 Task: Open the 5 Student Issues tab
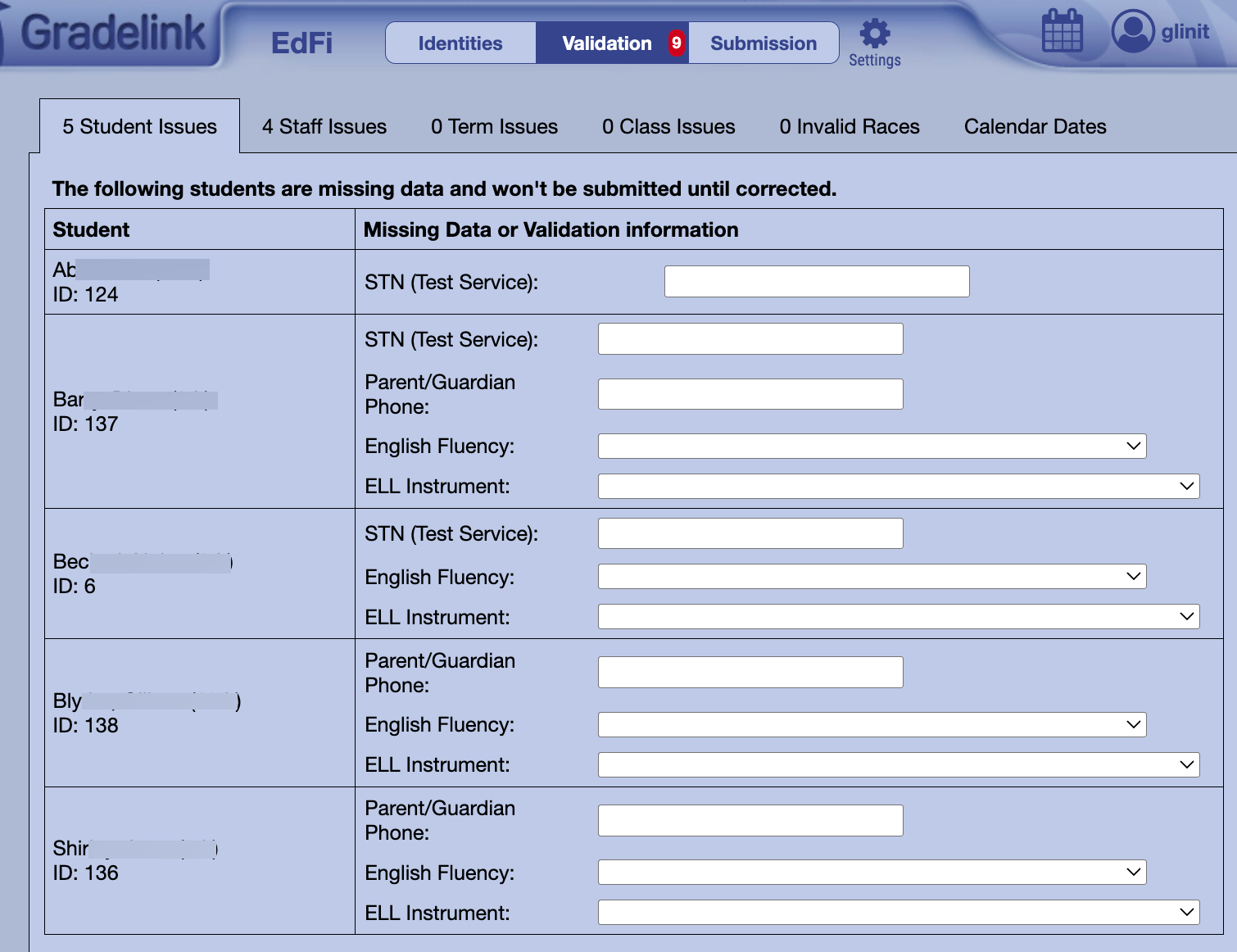[x=139, y=126]
